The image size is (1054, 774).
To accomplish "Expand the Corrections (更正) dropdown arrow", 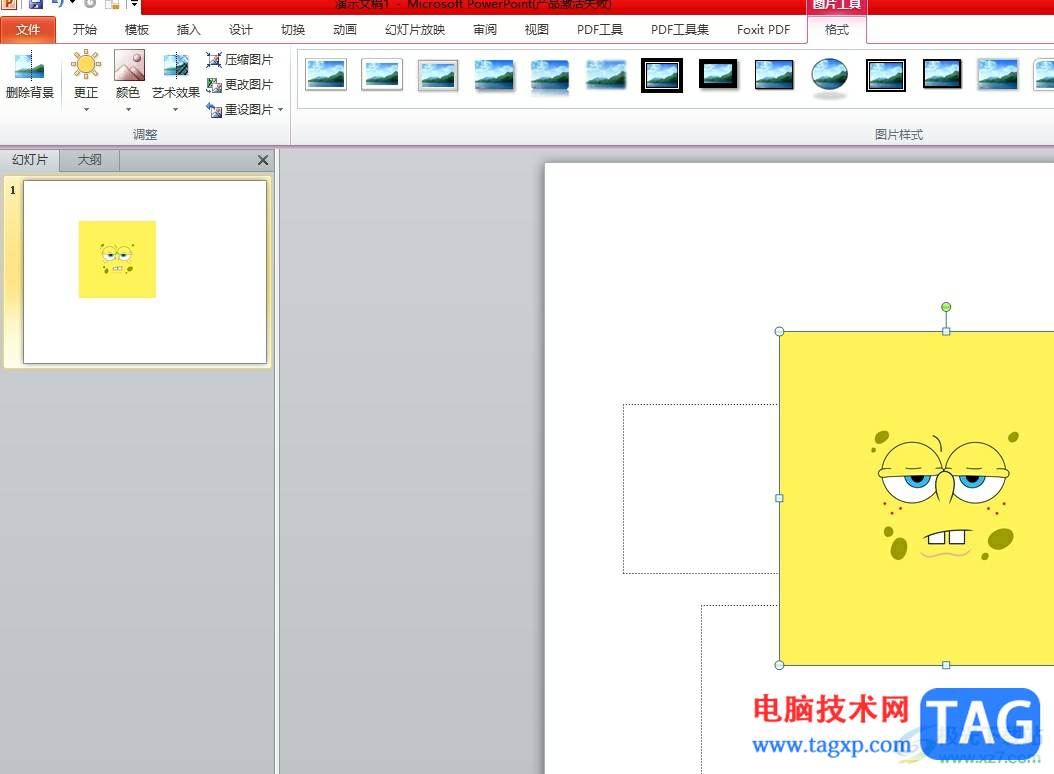I will pos(86,110).
